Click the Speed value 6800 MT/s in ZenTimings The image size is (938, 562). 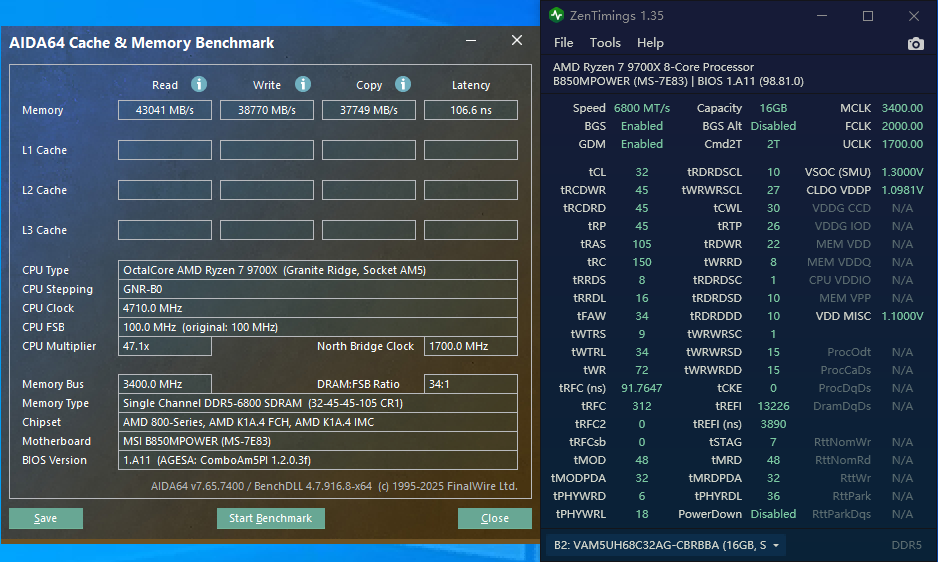pyautogui.click(x=641, y=108)
